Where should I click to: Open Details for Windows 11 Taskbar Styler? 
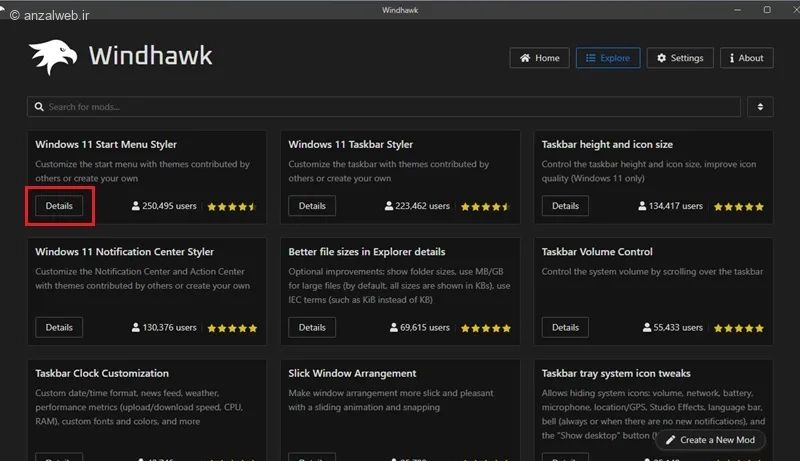(312, 206)
